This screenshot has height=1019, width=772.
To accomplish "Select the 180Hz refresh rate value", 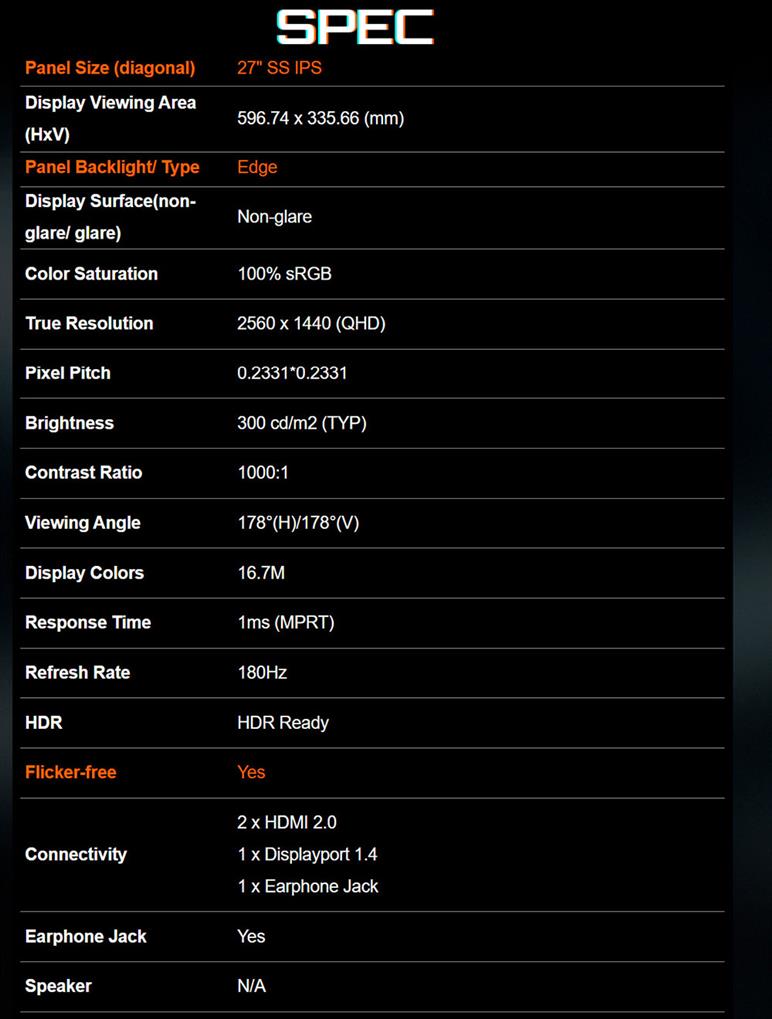I will 262,672.
